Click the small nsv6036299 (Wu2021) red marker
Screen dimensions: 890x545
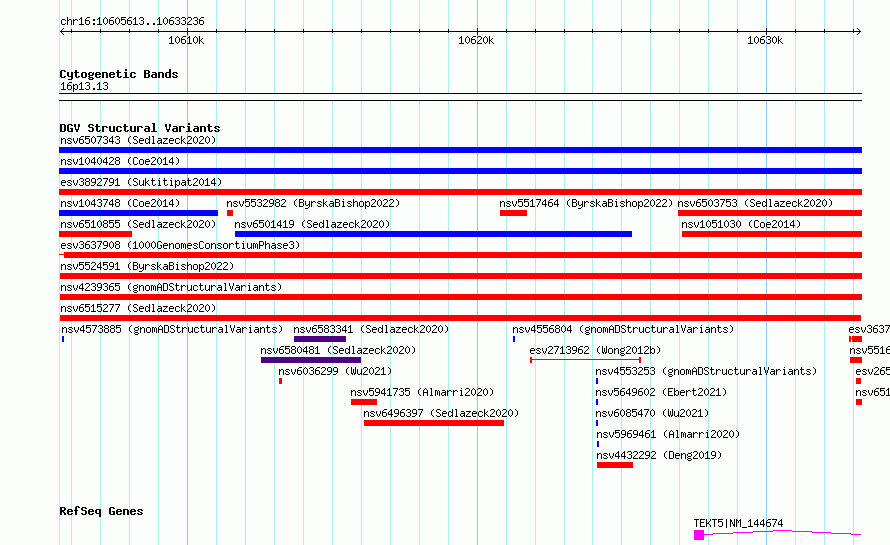pos(280,381)
